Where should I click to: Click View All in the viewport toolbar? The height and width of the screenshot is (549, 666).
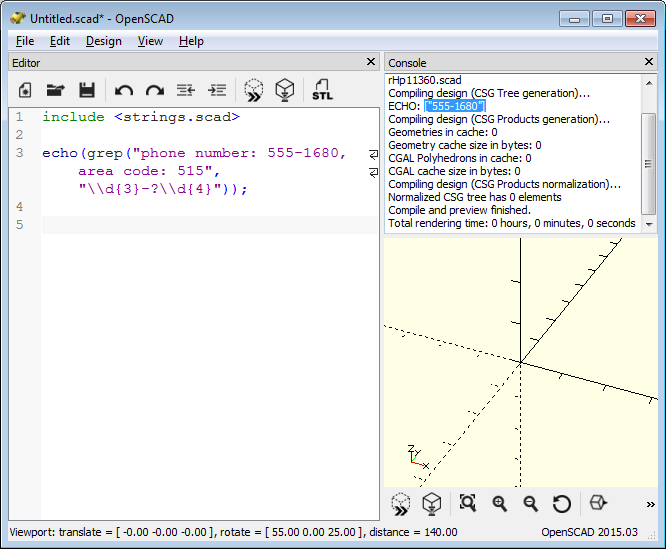click(468, 503)
